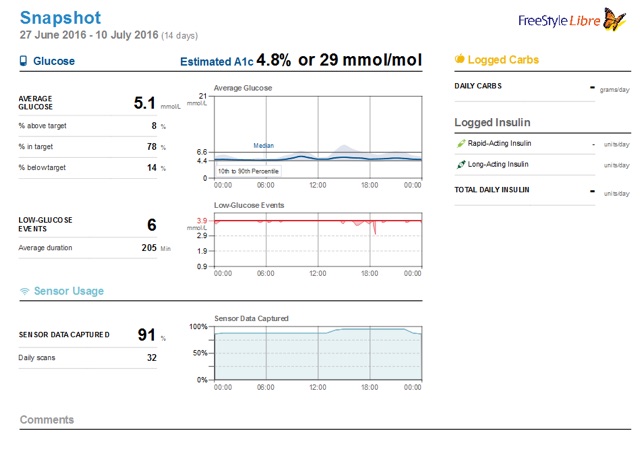The image size is (640, 450).
Task: Click the 50% axis label on sensor chart
Action: 200,353
